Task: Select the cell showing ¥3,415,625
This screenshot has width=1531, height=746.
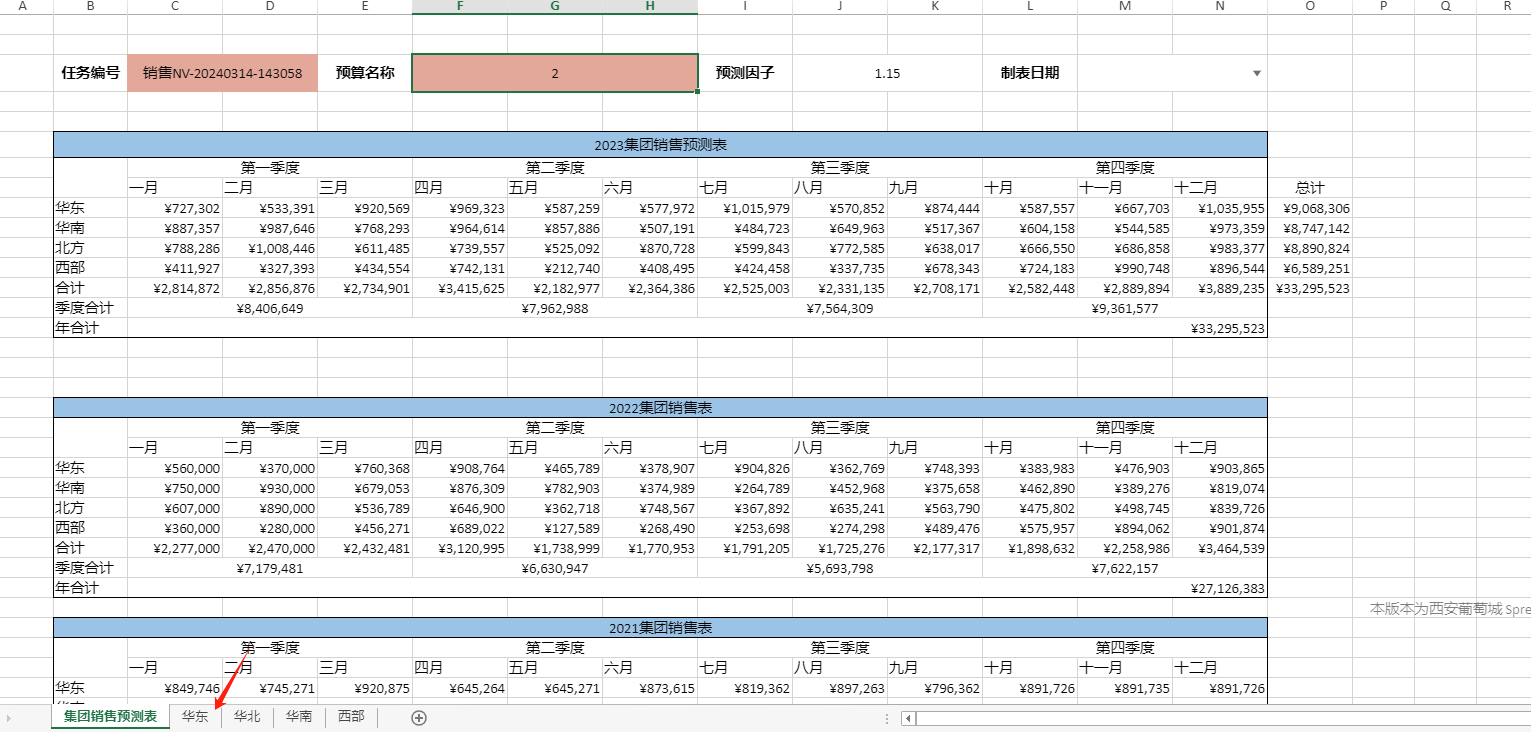Action: click(460, 289)
